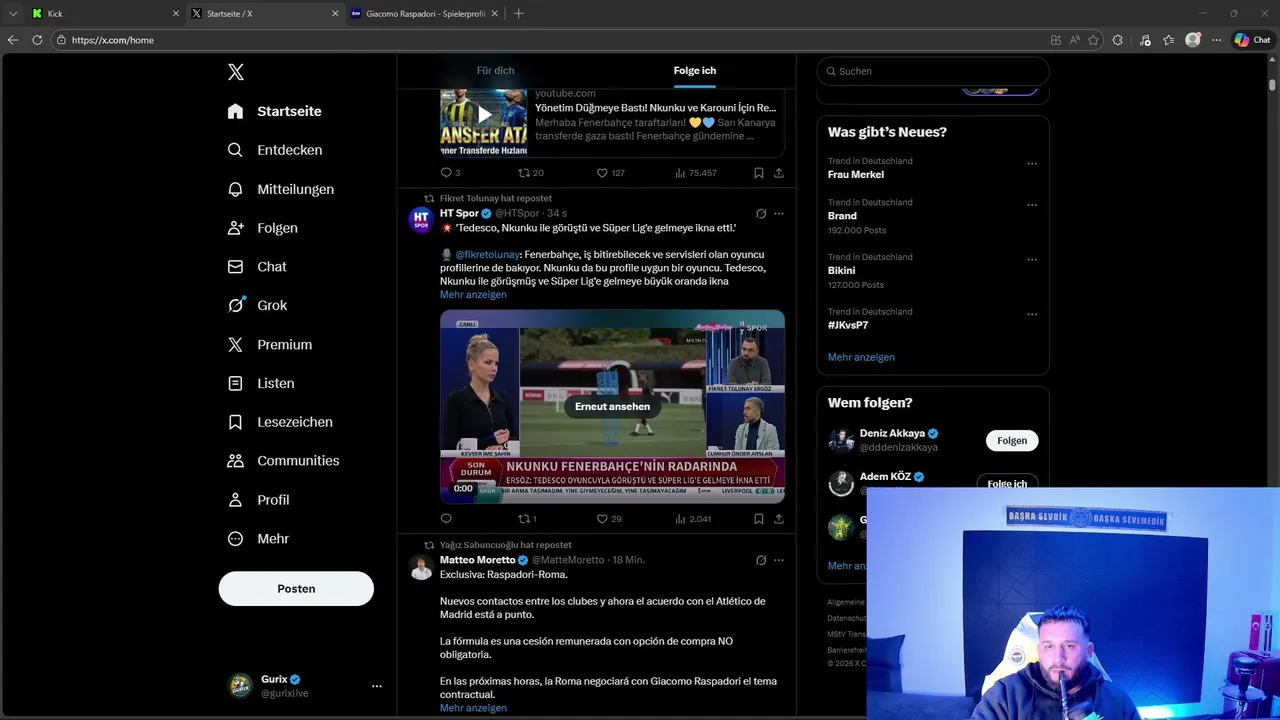Bookmark the YouTube link post
This screenshot has width=1280, height=720.
[x=759, y=173]
